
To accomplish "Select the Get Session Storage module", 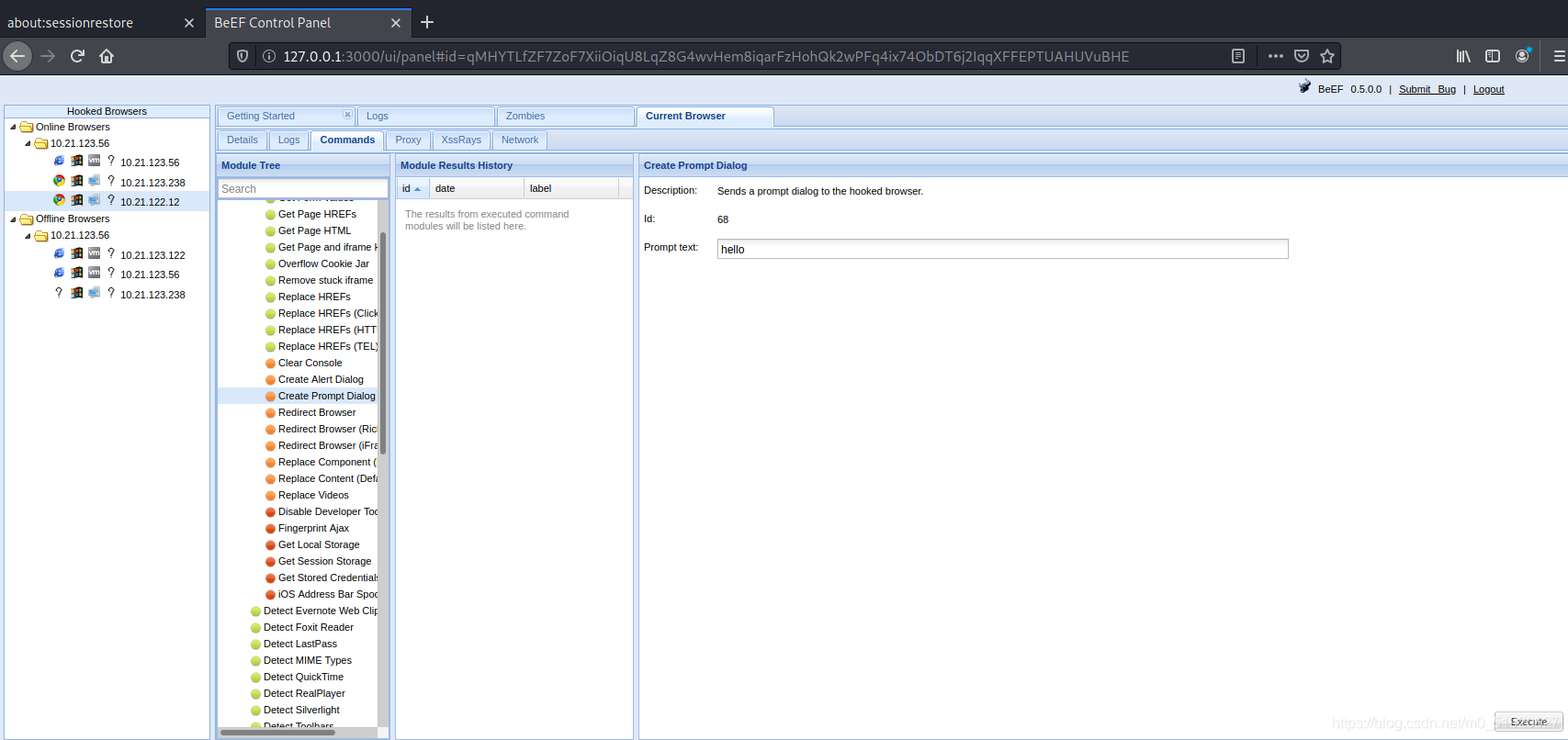I will [324, 562].
